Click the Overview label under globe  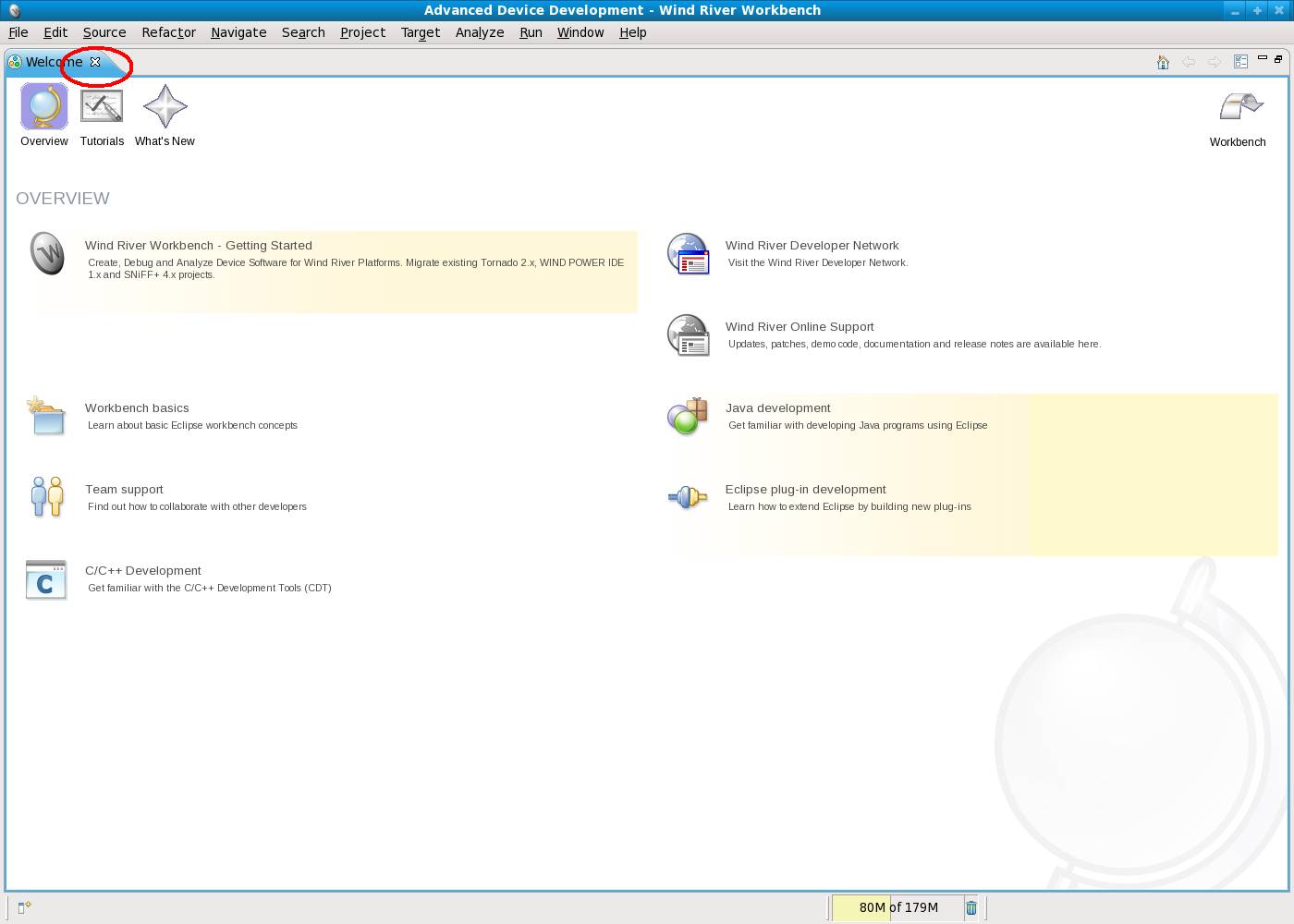[44, 141]
